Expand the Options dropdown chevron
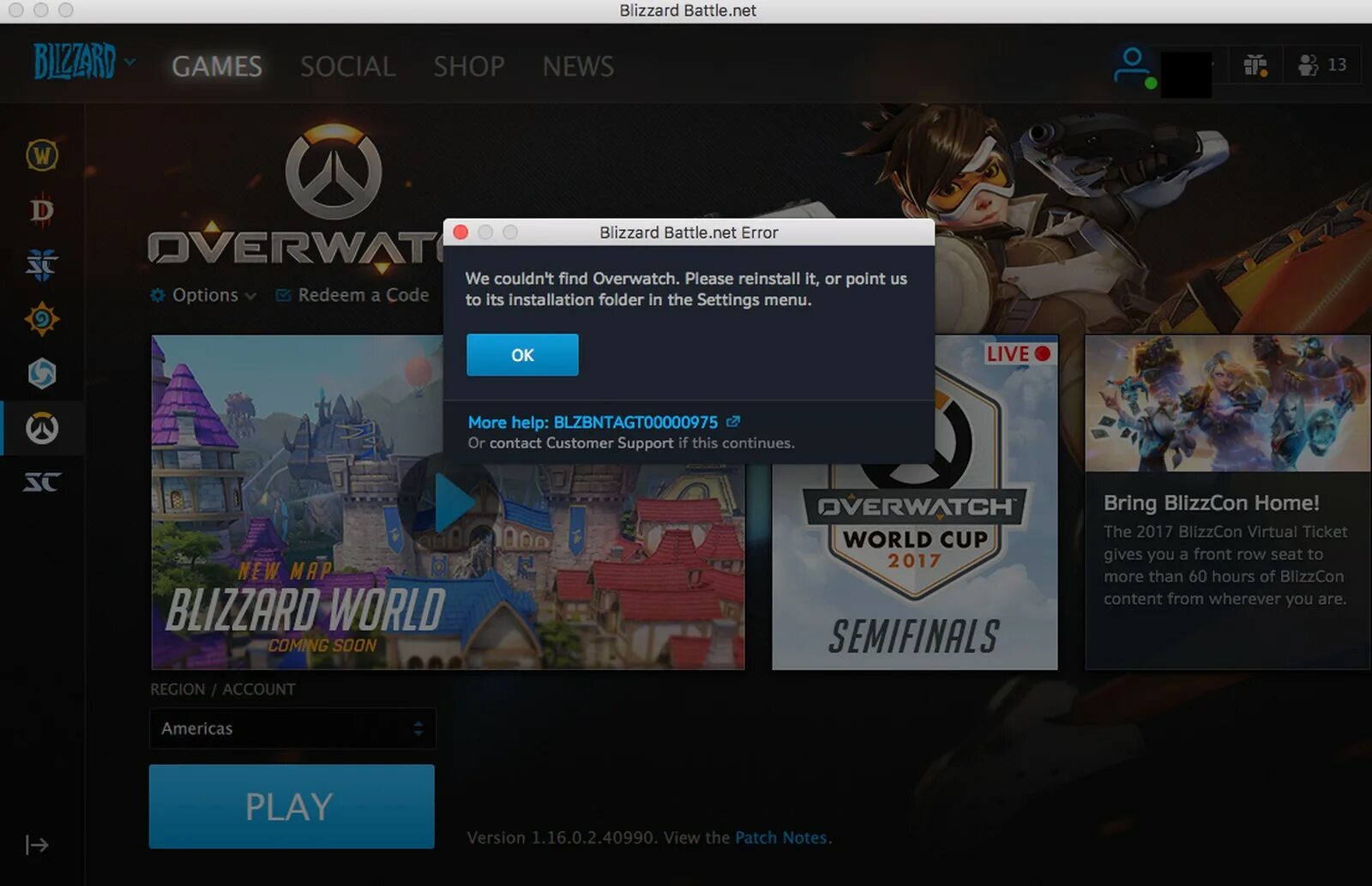Viewport: 1372px width, 886px height. click(x=250, y=296)
